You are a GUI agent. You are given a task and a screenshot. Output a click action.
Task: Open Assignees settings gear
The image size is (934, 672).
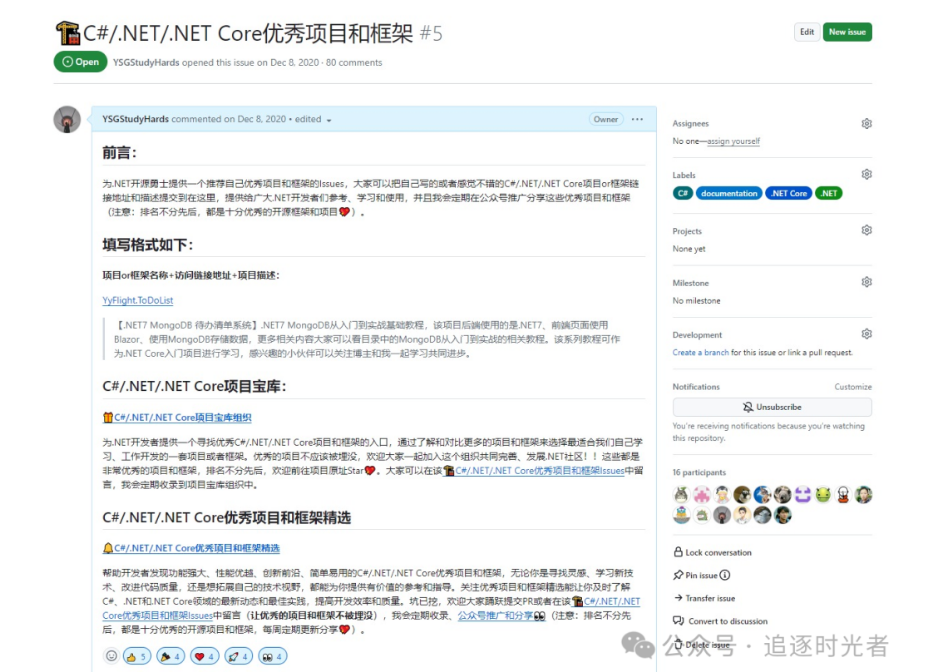coord(867,123)
